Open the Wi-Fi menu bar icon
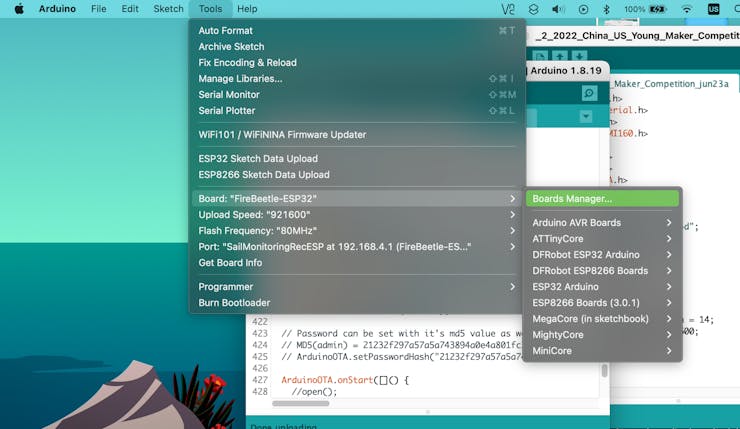This screenshot has height=429, width=740. point(687,9)
